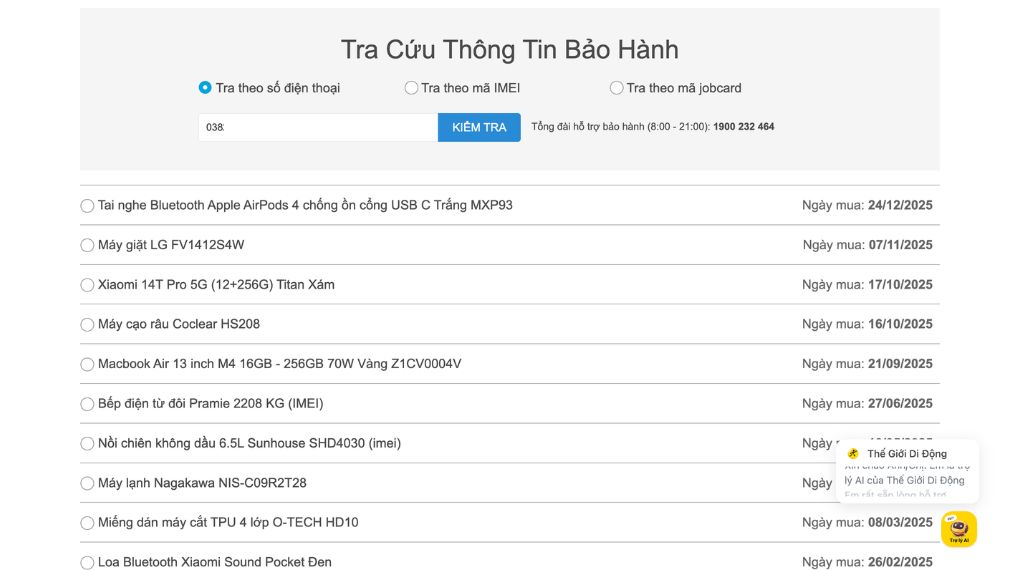
Task: Select 'Tra theo mã jobcard' radio option
Action: tap(616, 87)
